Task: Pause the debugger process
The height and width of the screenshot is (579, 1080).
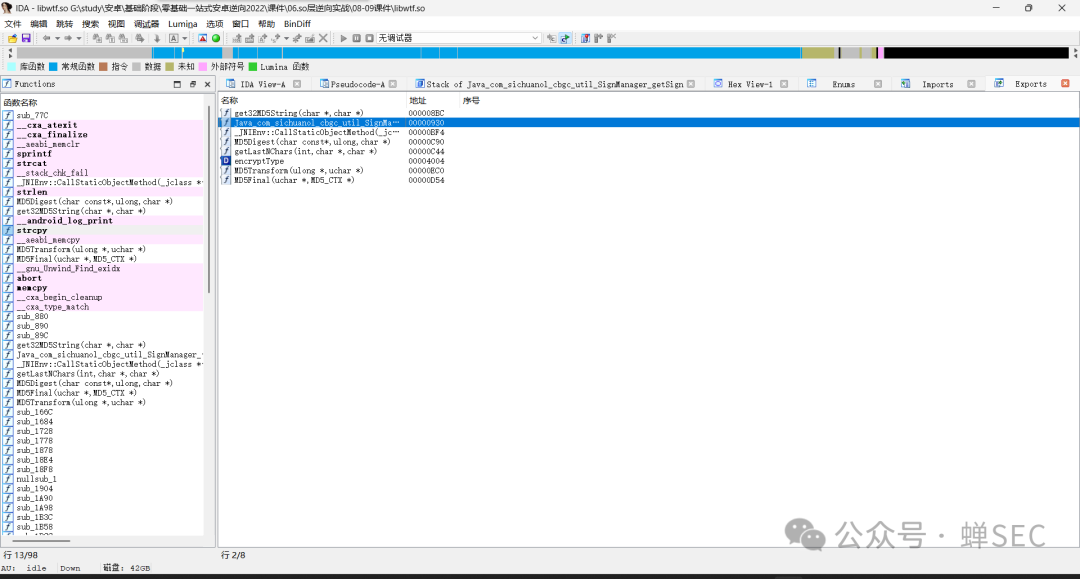Action: [356, 39]
